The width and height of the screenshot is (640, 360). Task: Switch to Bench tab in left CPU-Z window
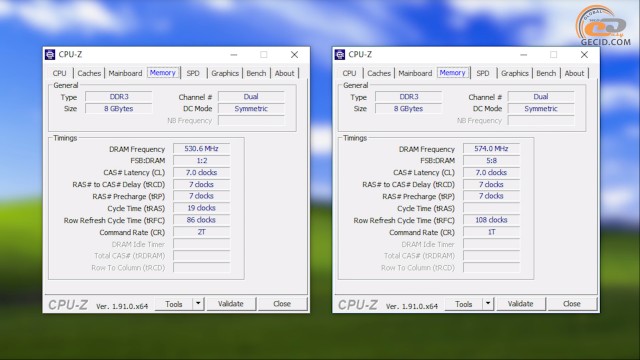[x=256, y=73]
